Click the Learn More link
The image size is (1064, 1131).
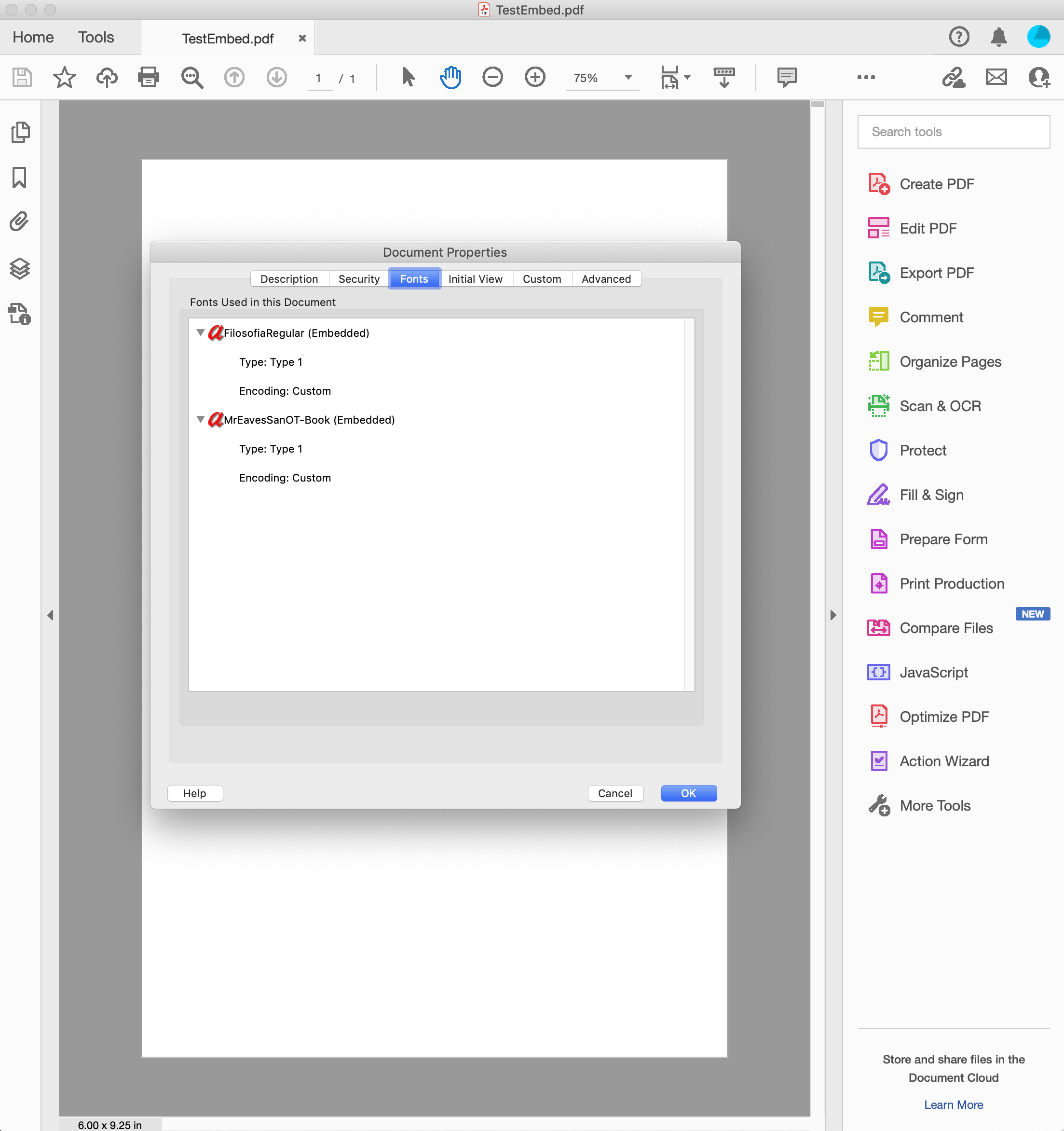(x=953, y=1104)
